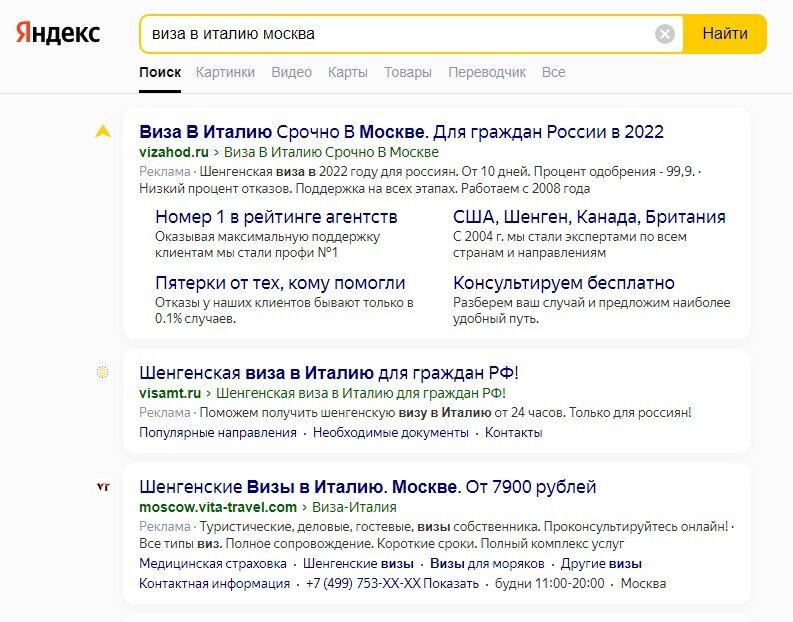The width and height of the screenshot is (793, 622).
Task: Visit the vizahod.ru domain link
Action: tap(173, 152)
